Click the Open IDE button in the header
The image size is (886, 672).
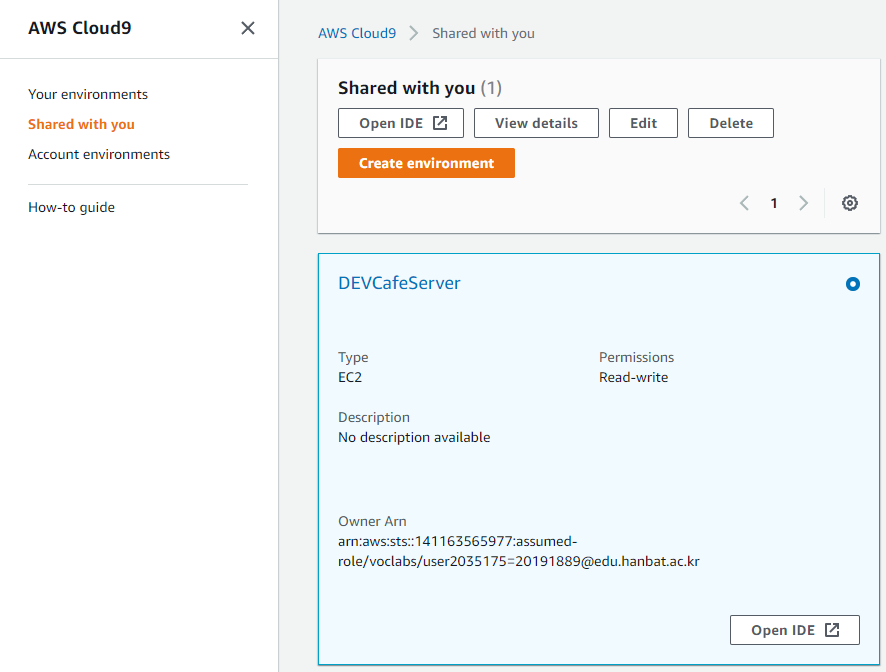[401, 123]
